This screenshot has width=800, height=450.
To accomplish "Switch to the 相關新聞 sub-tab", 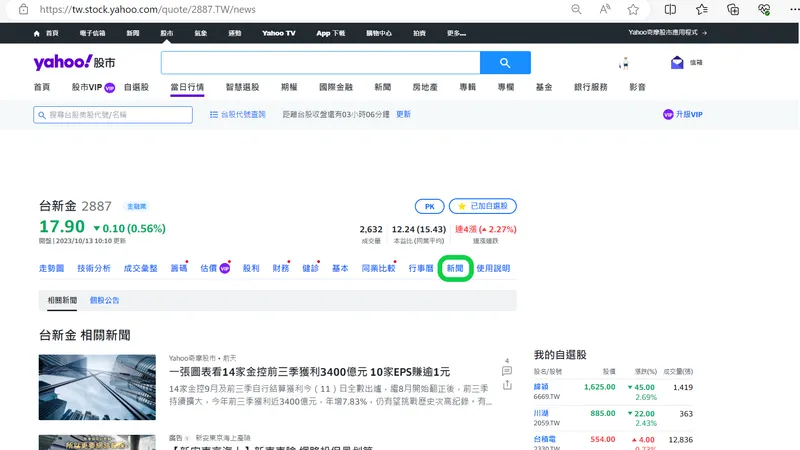I will pyautogui.click(x=62, y=300).
